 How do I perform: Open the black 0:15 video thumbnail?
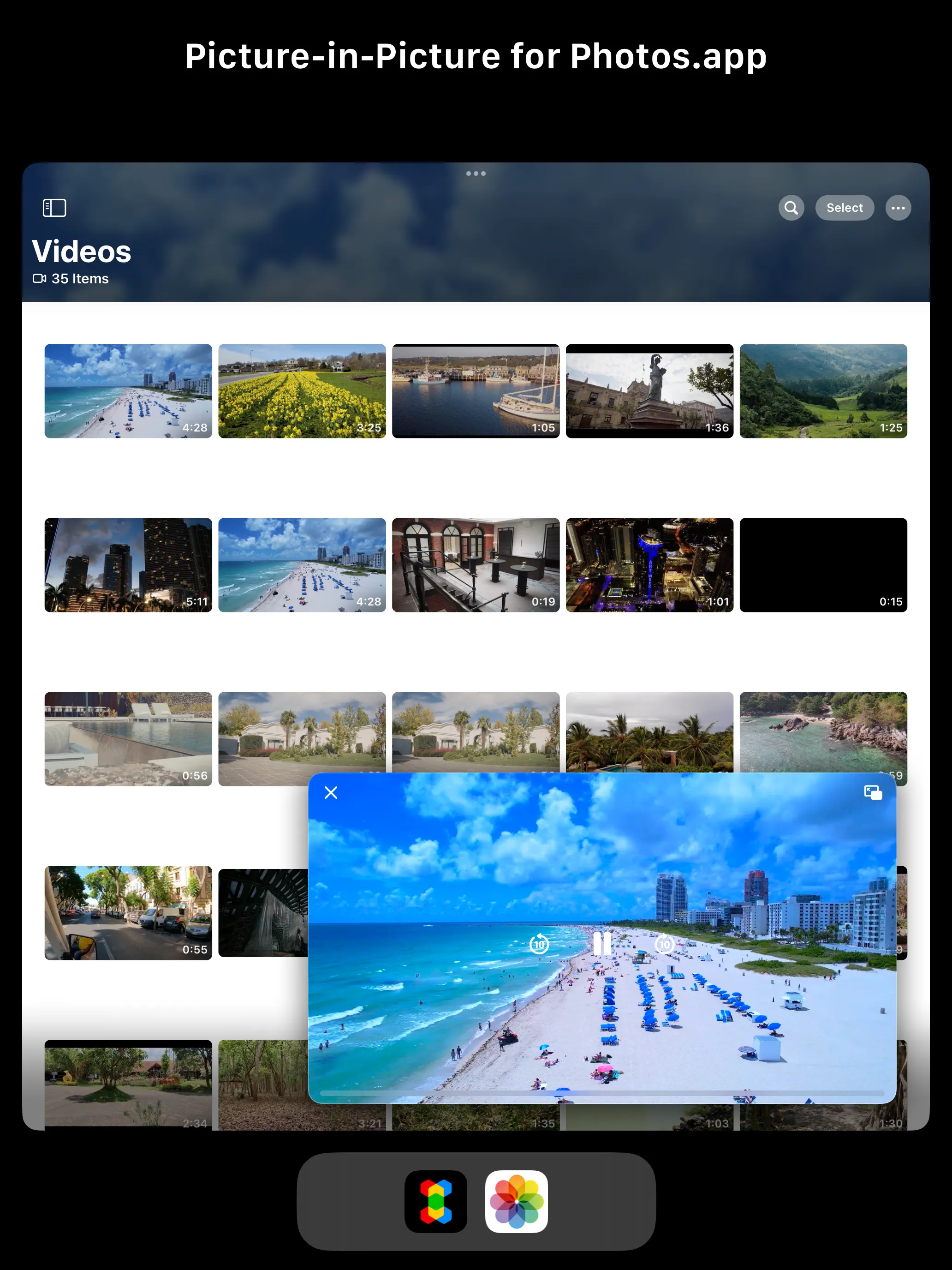823,565
